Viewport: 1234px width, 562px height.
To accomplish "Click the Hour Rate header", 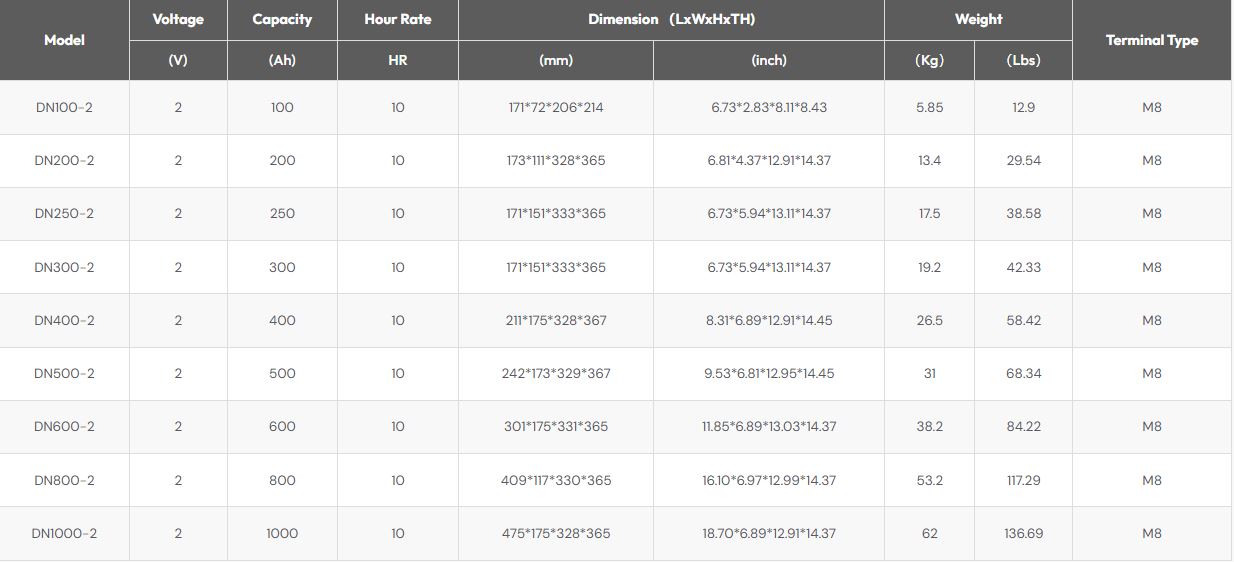I will point(397,19).
